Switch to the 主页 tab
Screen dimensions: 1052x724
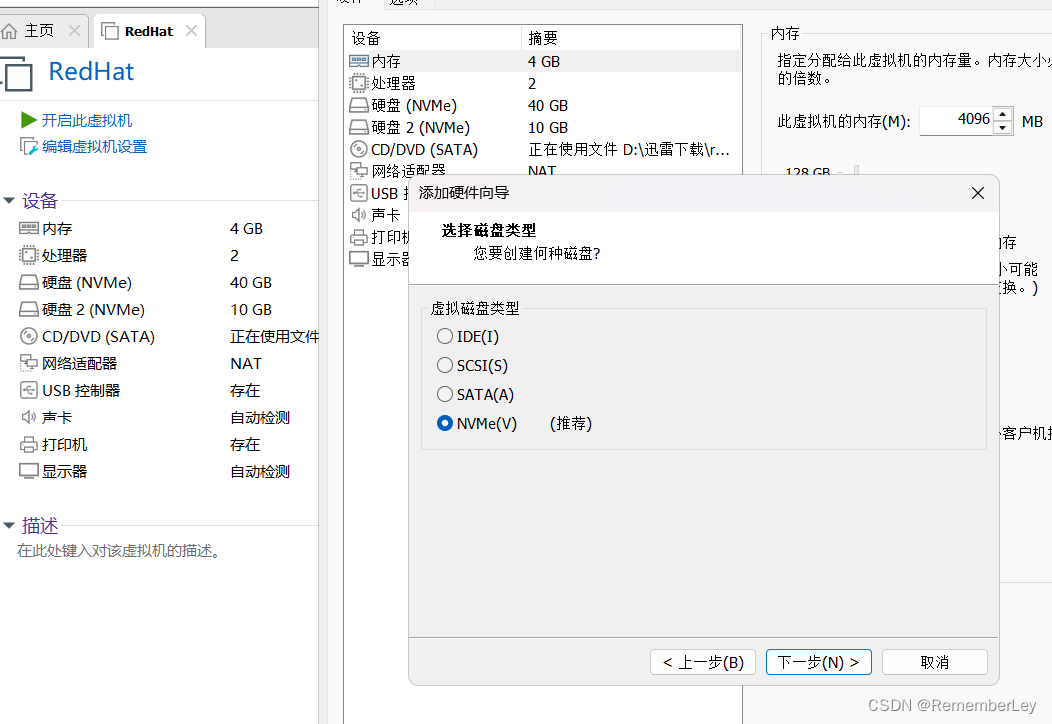tap(39, 31)
